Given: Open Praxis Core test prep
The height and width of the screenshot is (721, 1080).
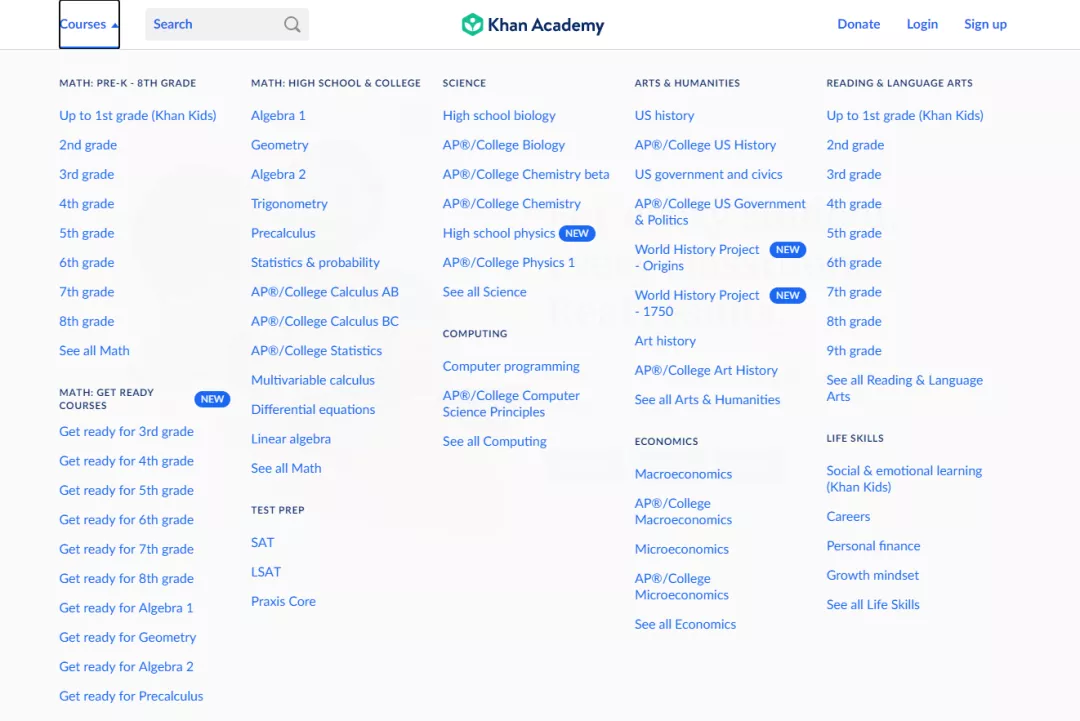Looking at the screenshot, I should 283,601.
